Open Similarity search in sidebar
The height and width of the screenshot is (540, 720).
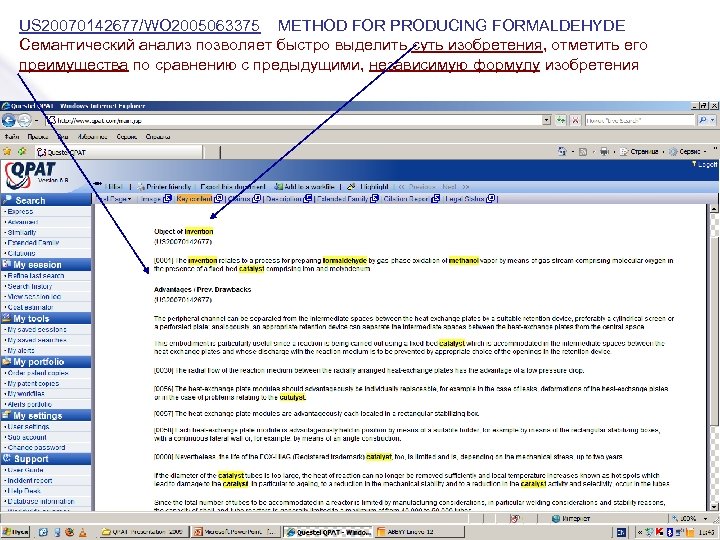pyautogui.click(x=22, y=232)
